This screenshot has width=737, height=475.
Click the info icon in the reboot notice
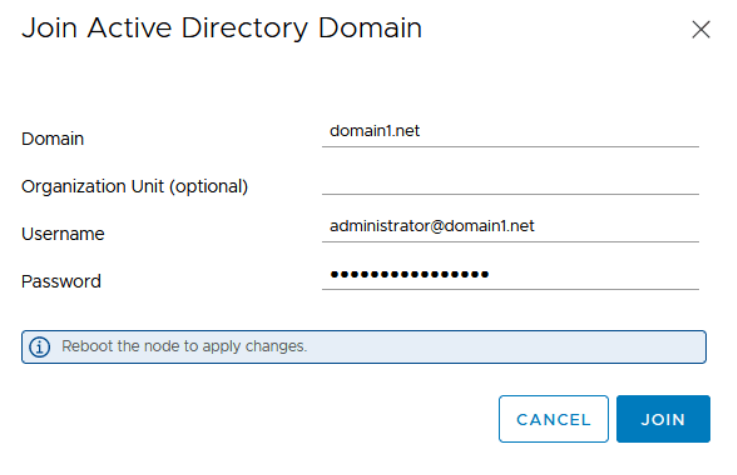tap(40, 347)
